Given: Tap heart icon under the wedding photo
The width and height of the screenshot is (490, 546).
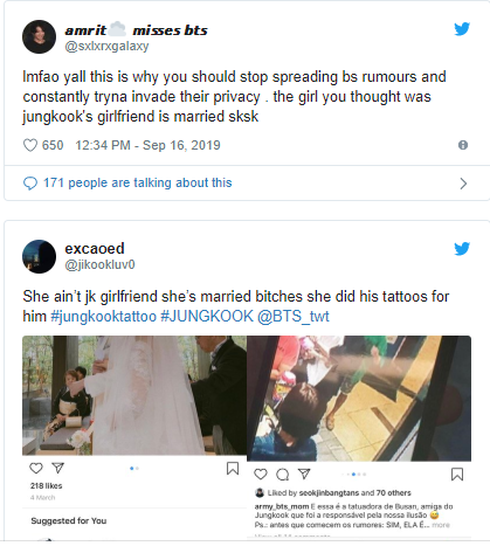Looking at the screenshot, I should pos(36,468).
